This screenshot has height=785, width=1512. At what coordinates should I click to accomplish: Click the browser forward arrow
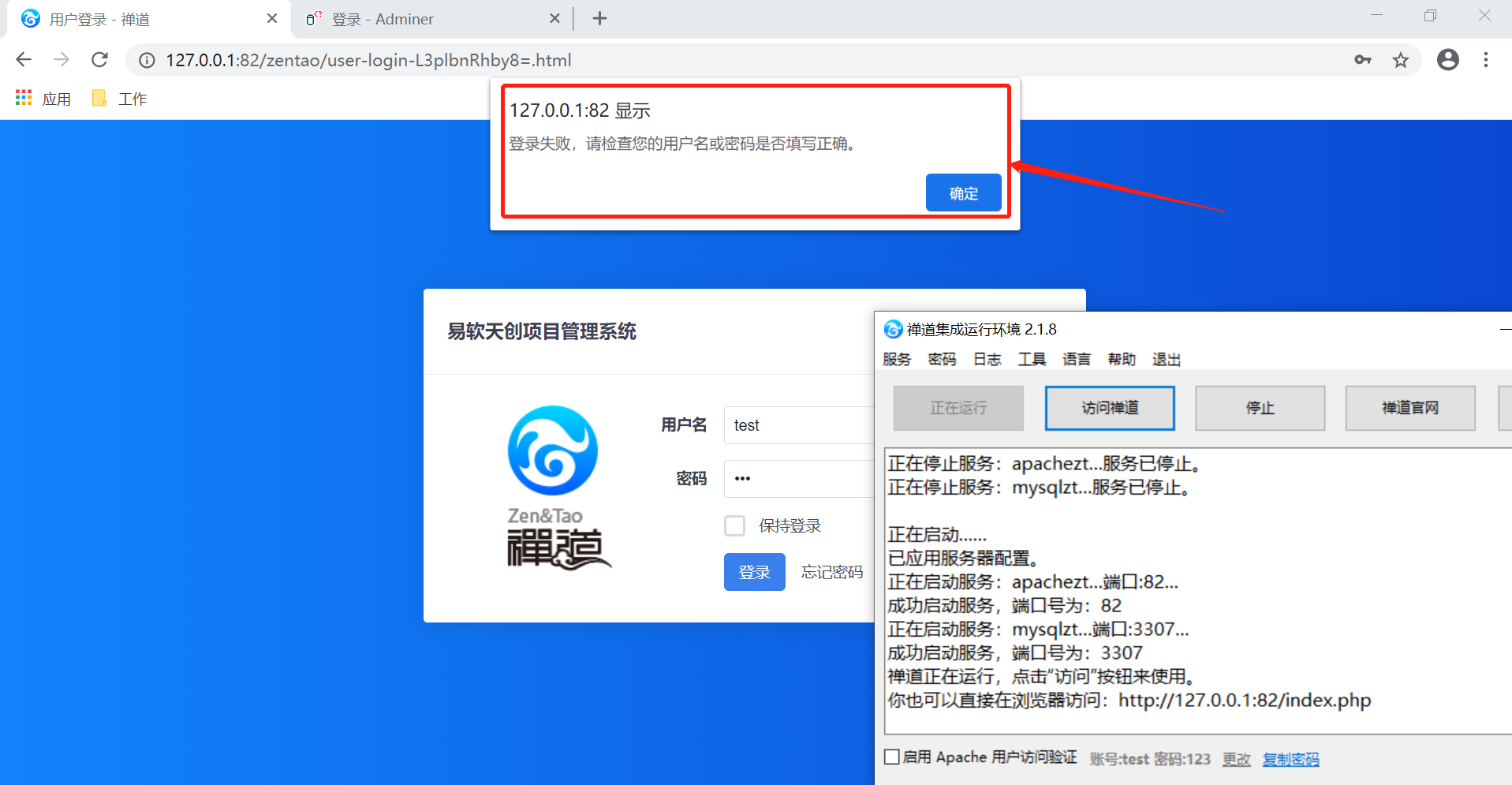(62, 60)
